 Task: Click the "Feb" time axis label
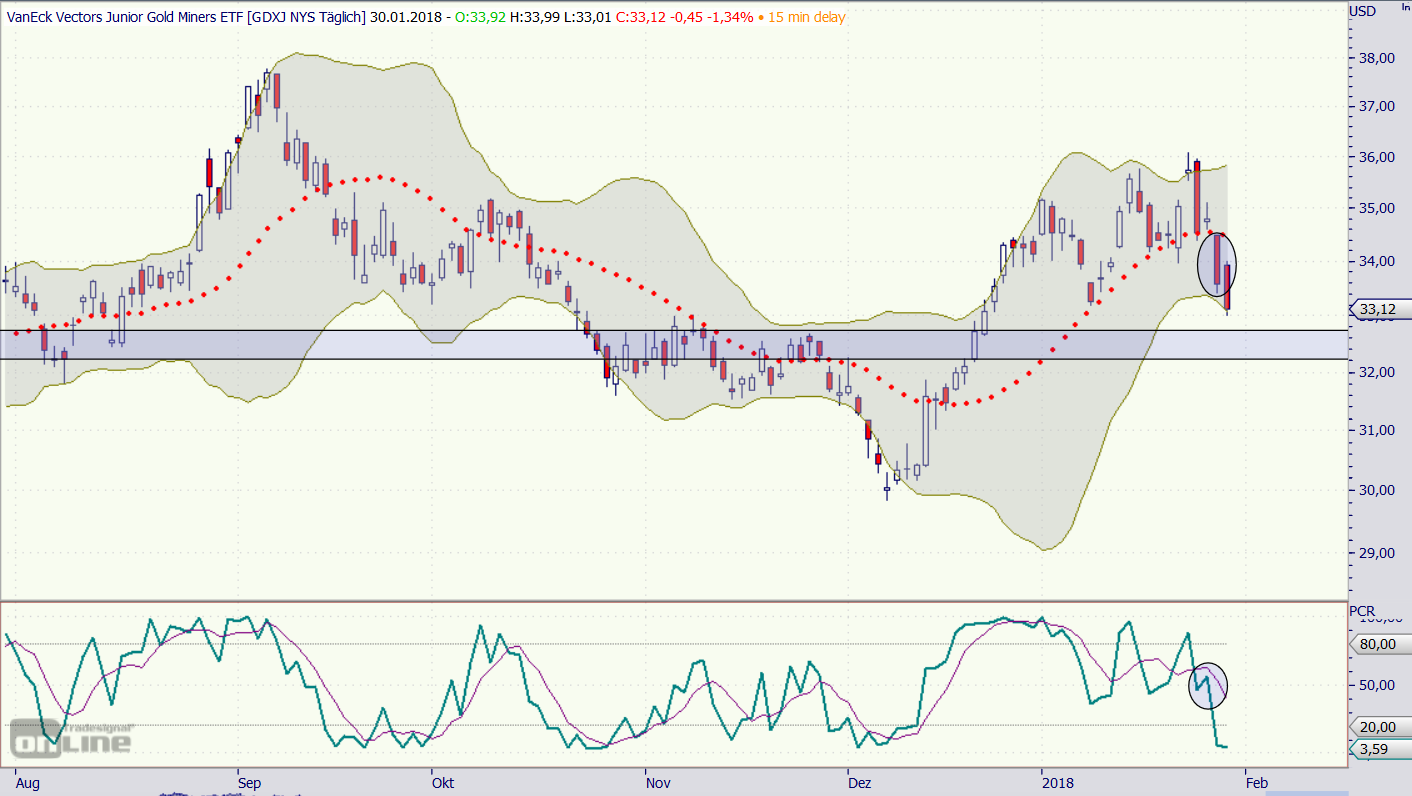(x=1256, y=783)
